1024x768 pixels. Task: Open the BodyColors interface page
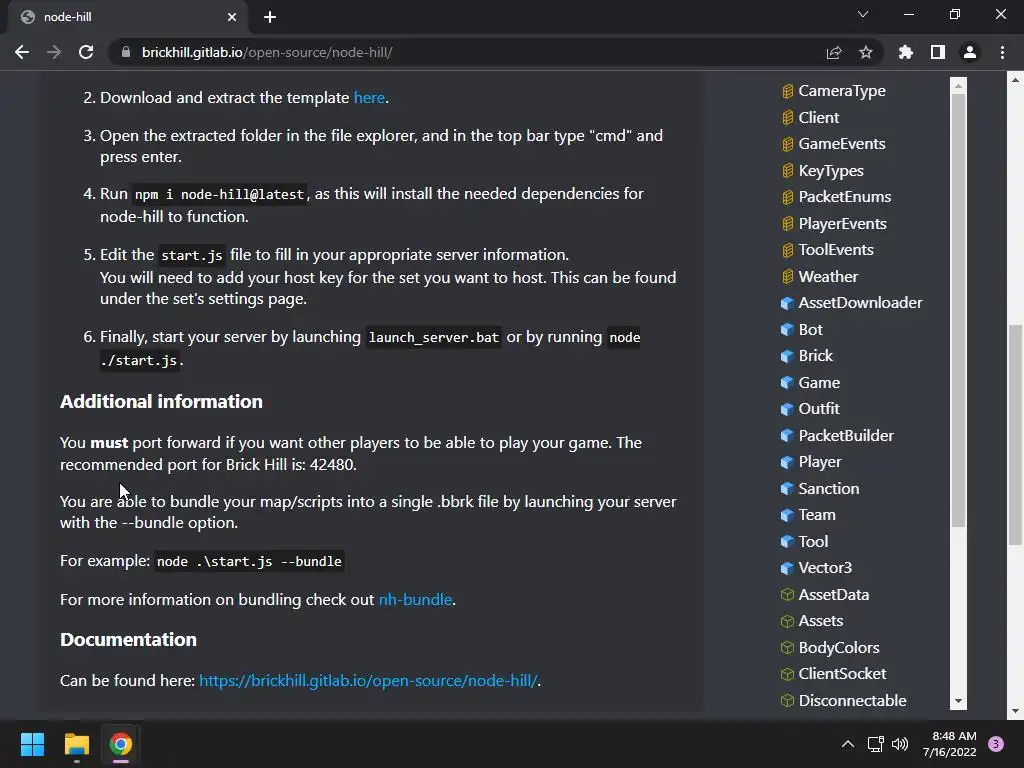pos(839,648)
